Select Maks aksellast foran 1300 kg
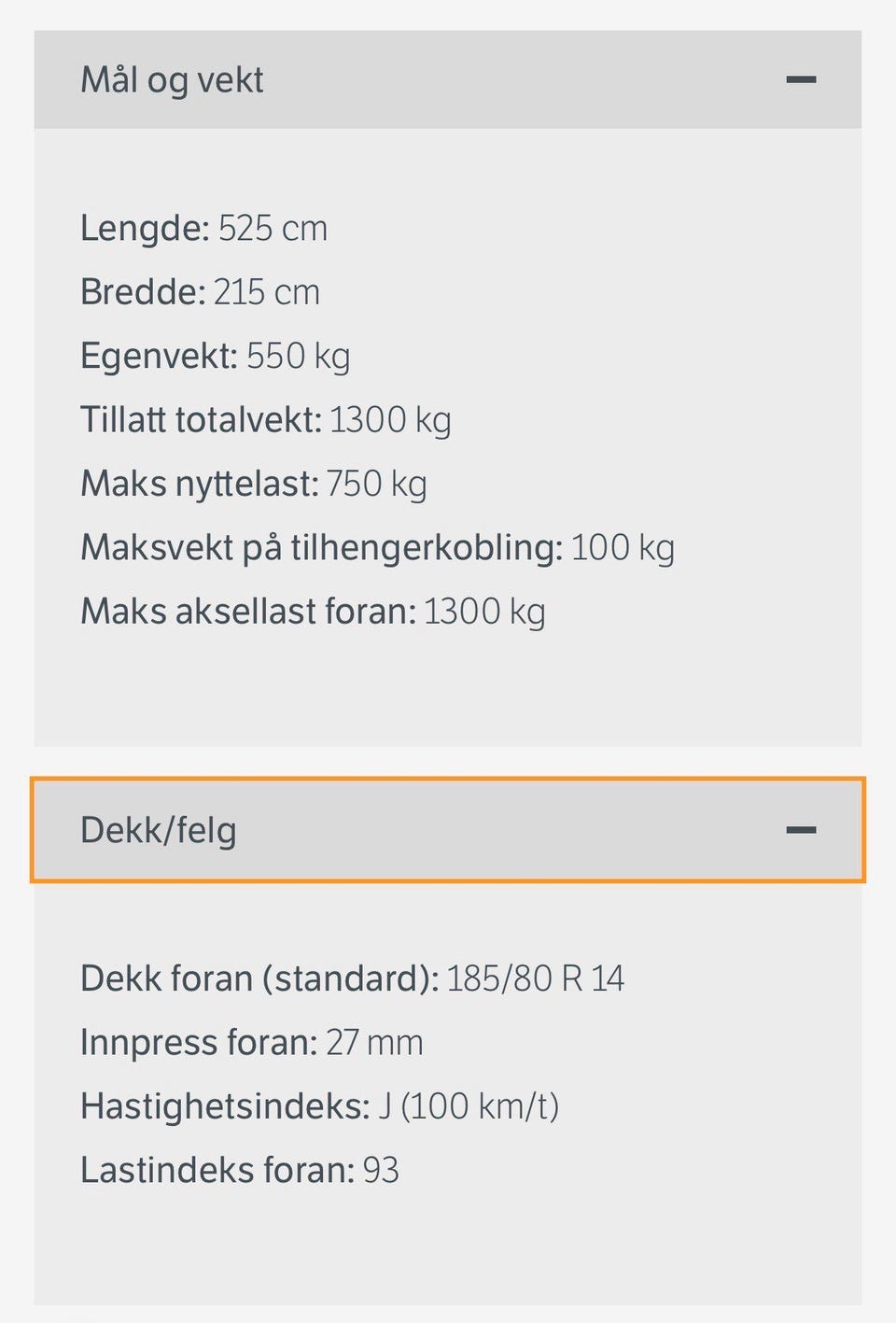Screen dimensions: 896x1323 [313, 612]
